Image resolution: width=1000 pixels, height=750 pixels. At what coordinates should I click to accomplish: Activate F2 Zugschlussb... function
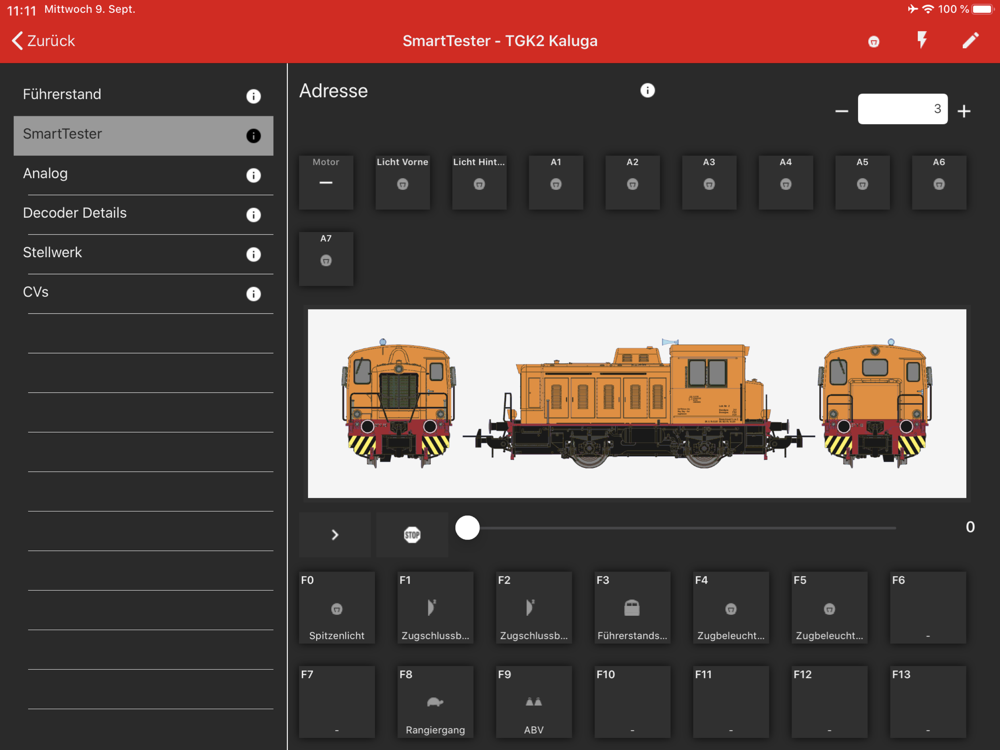534,608
